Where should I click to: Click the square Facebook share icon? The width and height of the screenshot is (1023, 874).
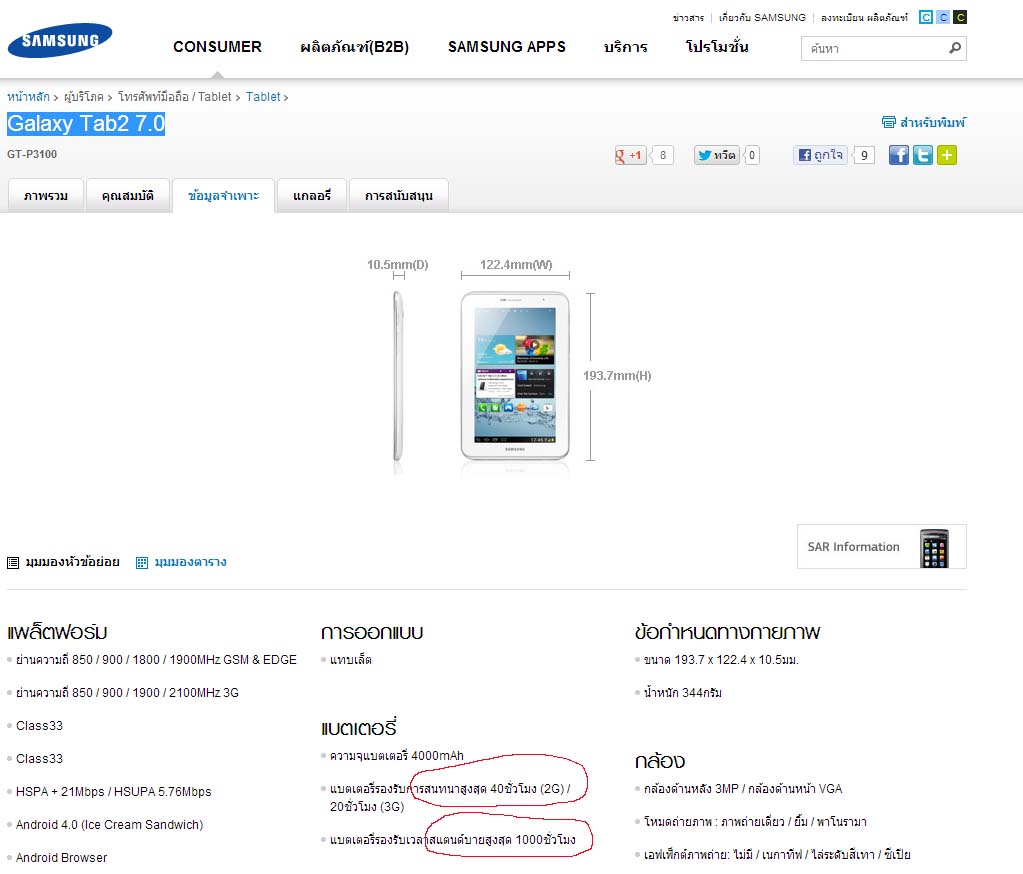[898, 155]
